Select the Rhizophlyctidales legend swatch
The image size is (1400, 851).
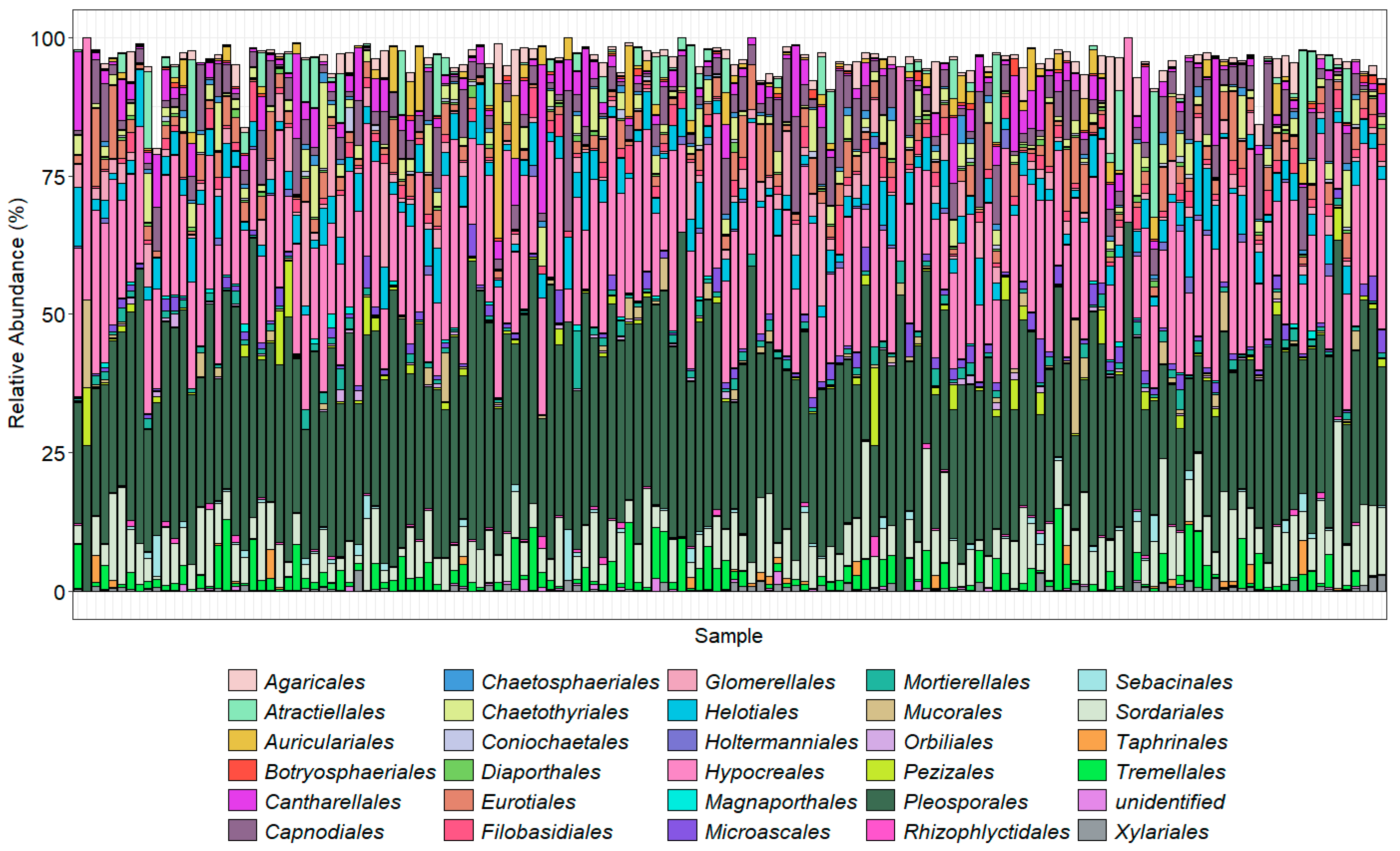point(881,830)
